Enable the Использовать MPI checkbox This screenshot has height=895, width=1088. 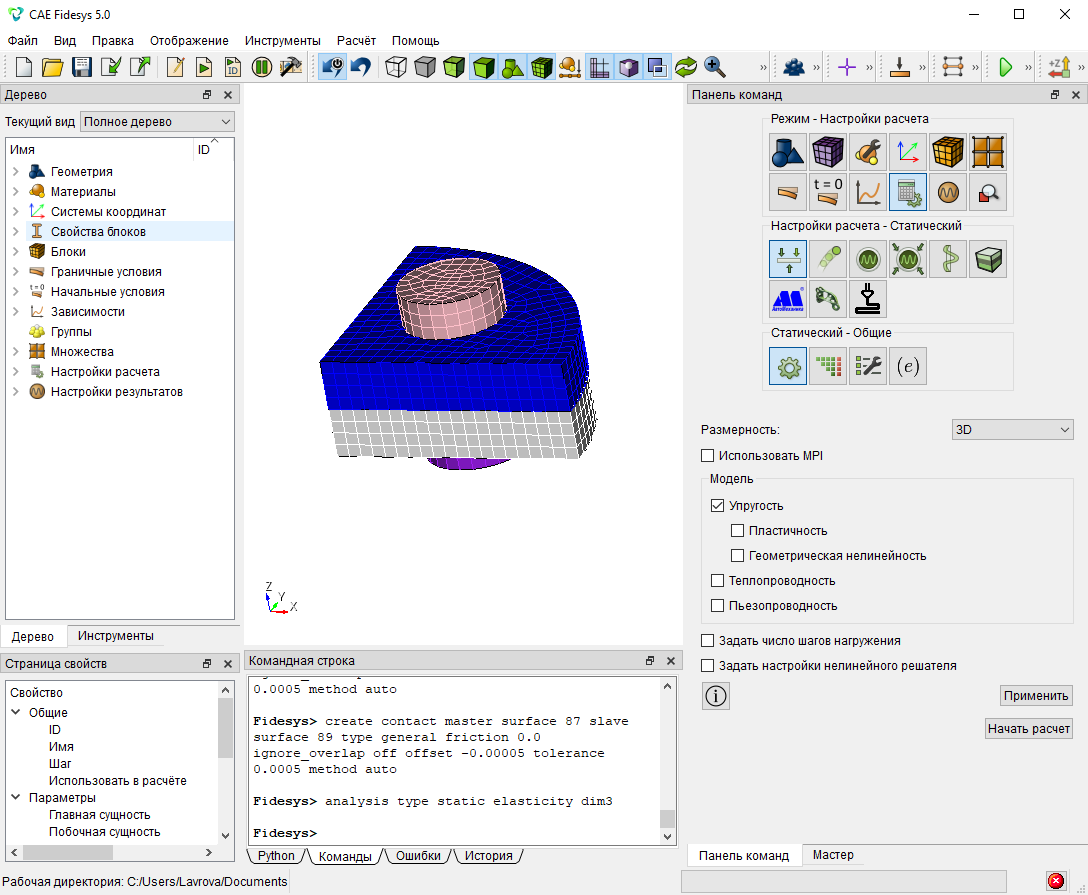708,456
